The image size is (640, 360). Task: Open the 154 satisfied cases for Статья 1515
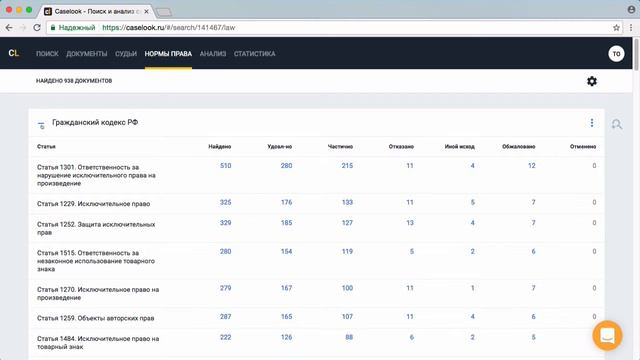(286, 251)
